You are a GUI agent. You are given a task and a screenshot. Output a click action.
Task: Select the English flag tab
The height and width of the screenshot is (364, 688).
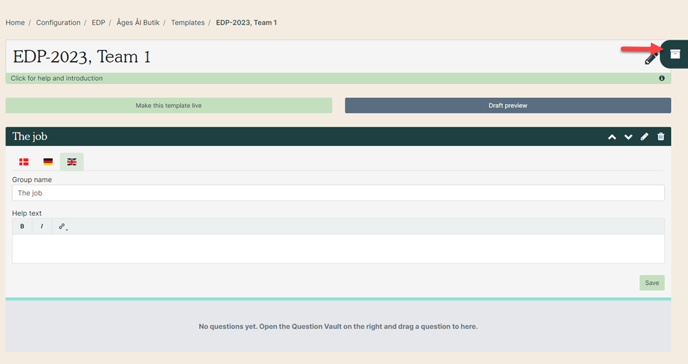click(72, 162)
